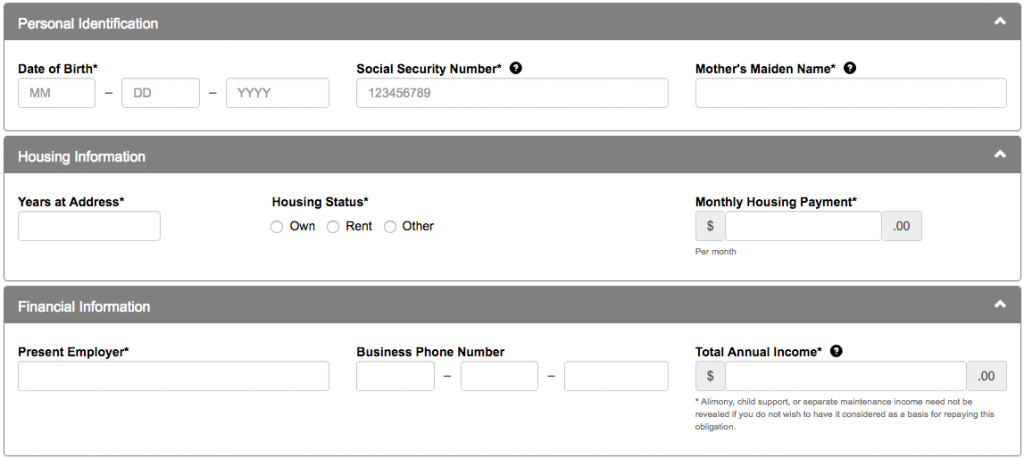Click the Present Employer field
Image resolution: width=1024 pixels, height=459 pixels.
tap(174, 376)
